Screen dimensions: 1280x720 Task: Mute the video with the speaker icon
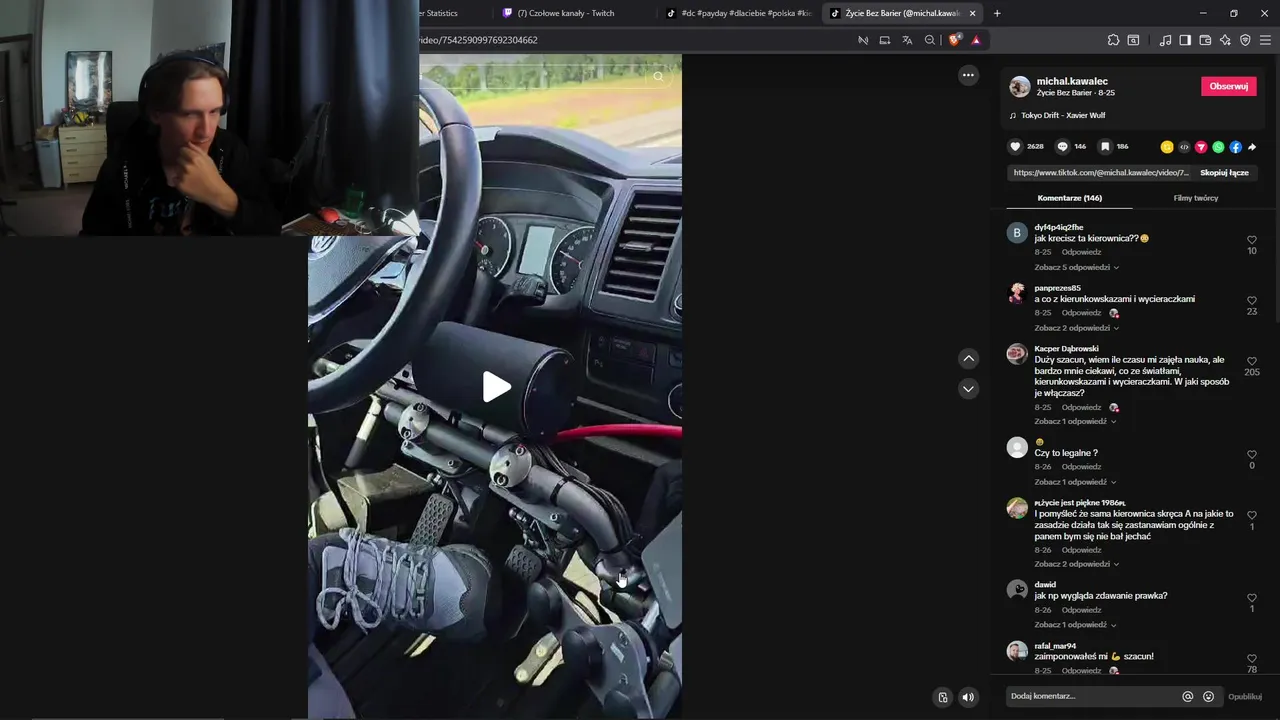968,697
